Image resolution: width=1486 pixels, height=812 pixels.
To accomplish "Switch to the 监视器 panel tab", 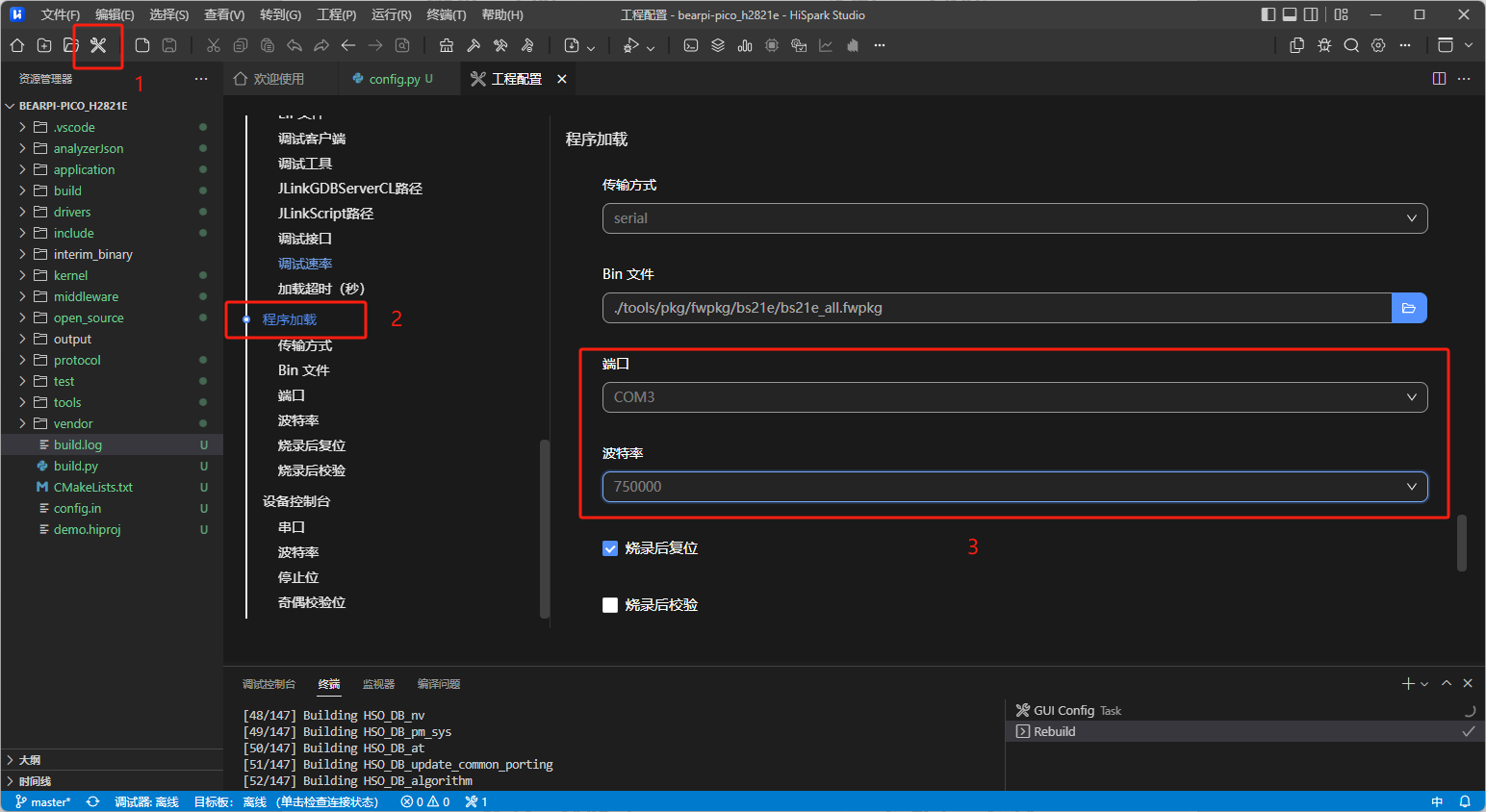I will [x=378, y=684].
